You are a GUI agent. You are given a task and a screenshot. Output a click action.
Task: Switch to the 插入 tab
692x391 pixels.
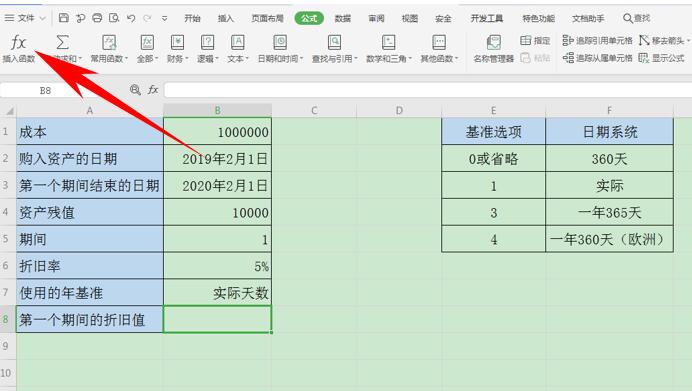(x=226, y=18)
